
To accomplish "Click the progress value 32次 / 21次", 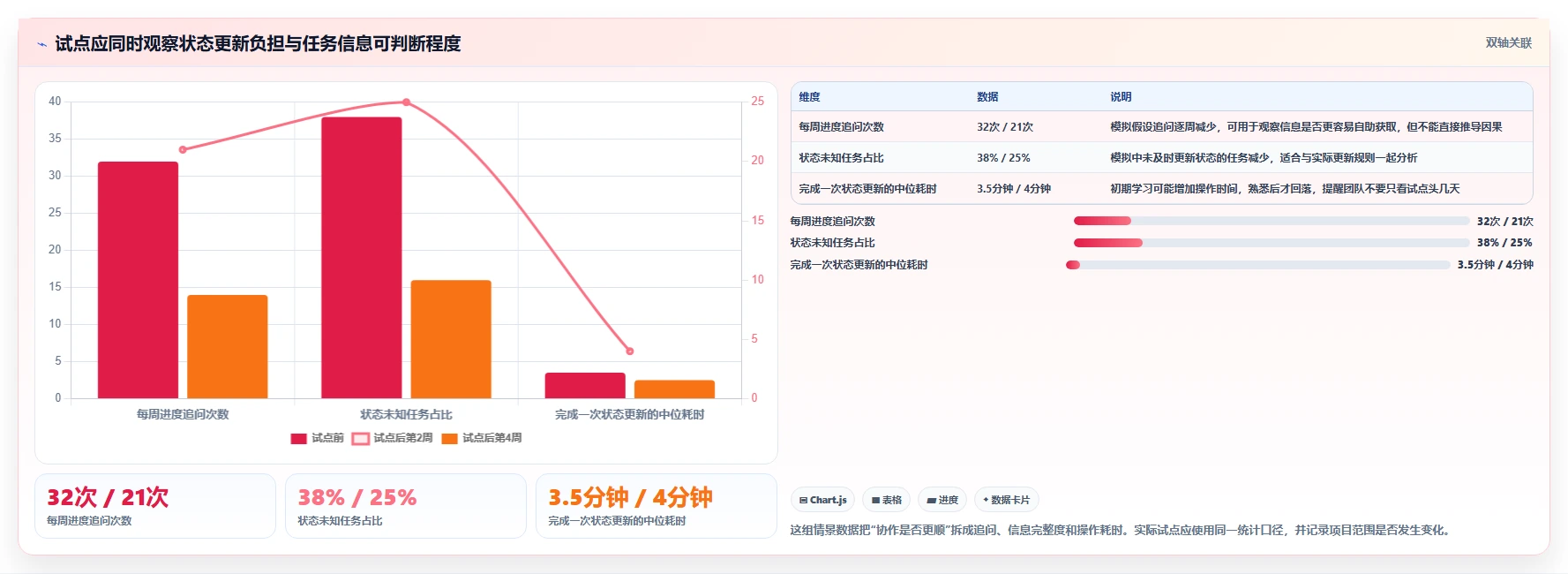I will 1504,222.
